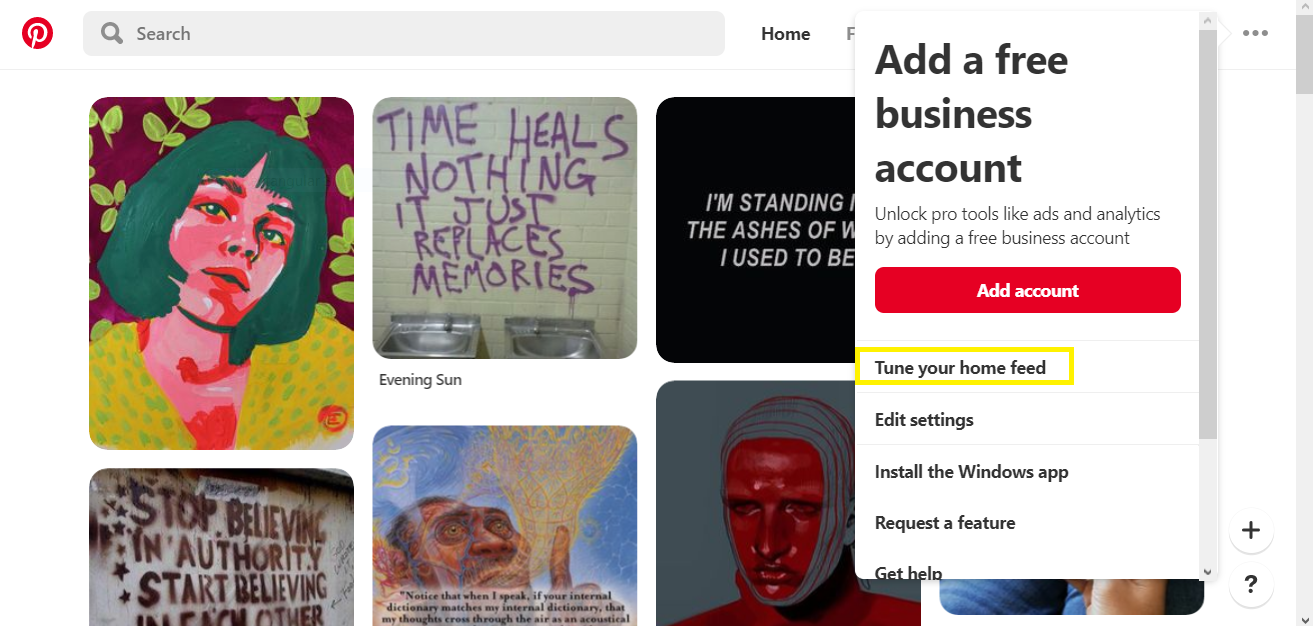Click the Evening Sun pin caption
The height and width of the screenshot is (626, 1313).
(420, 380)
